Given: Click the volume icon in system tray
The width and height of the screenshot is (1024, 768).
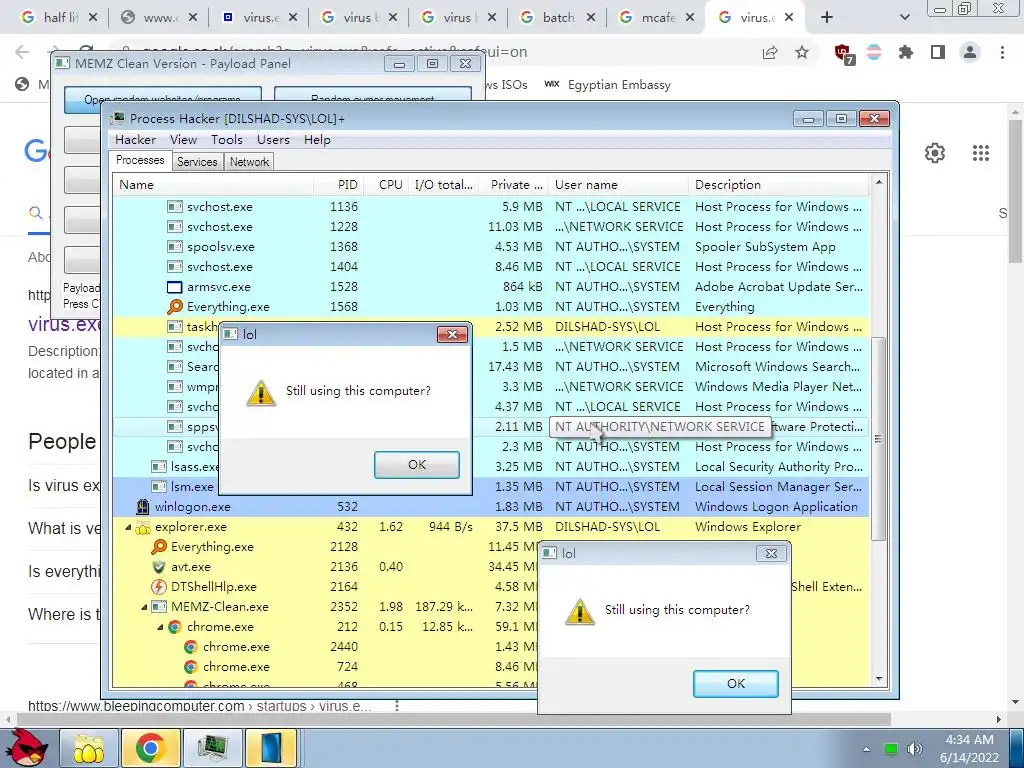Looking at the screenshot, I should pyautogui.click(x=914, y=749).
